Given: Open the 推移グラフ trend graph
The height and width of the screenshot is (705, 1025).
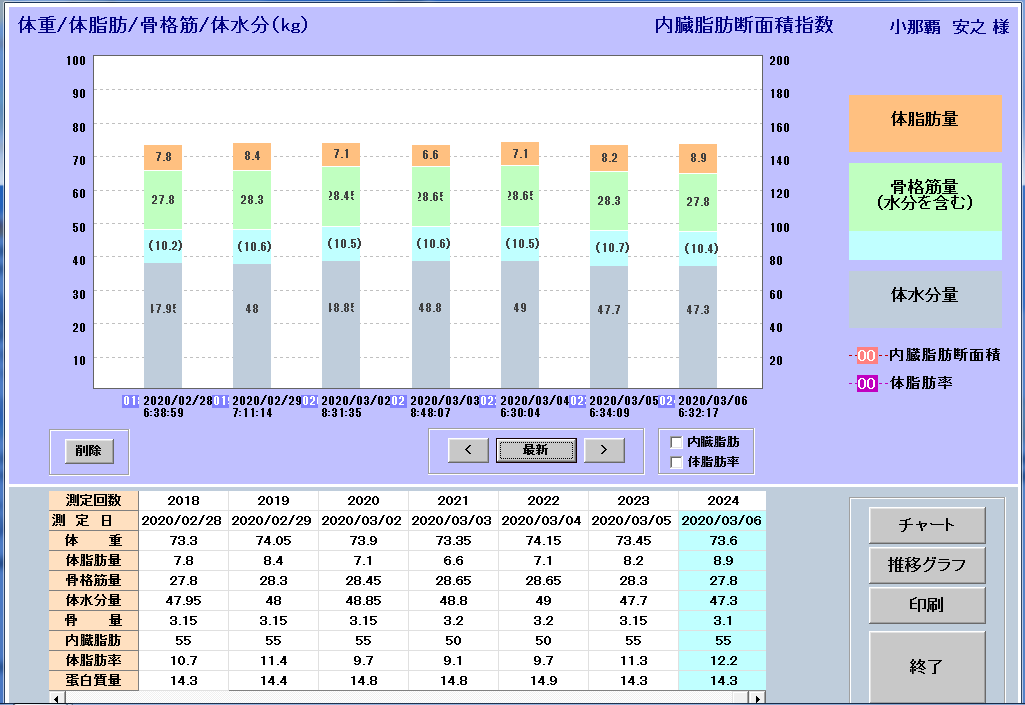Looking at the screenshot, I should (926, 565).
